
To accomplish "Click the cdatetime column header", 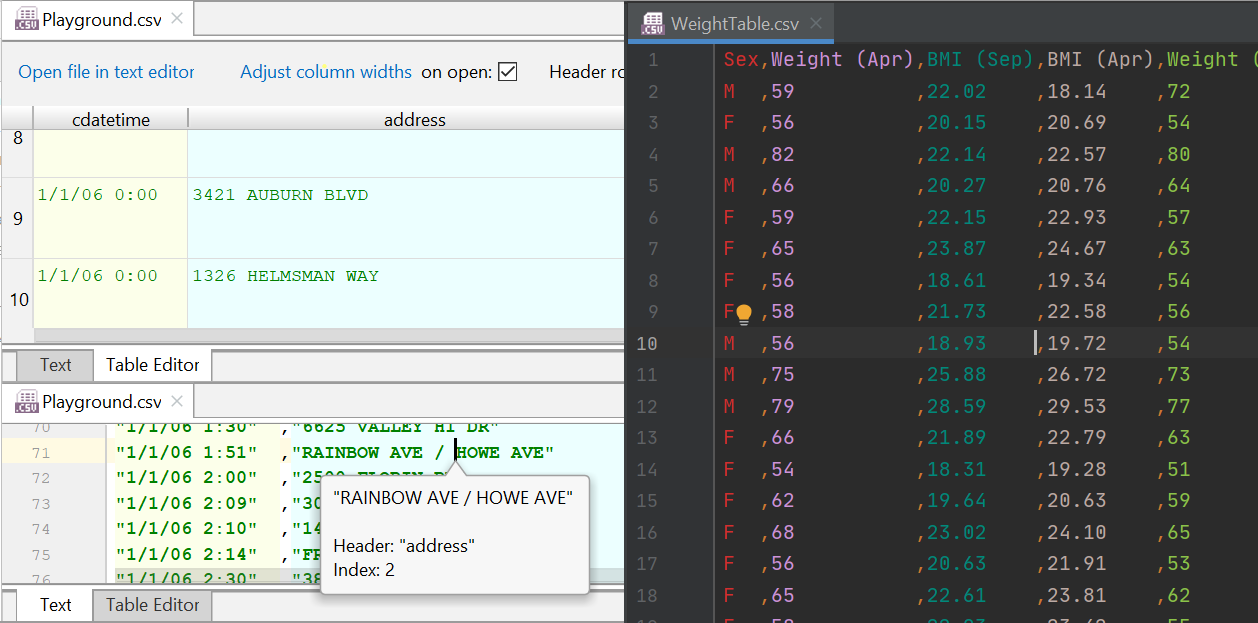I will click(111, 120).
